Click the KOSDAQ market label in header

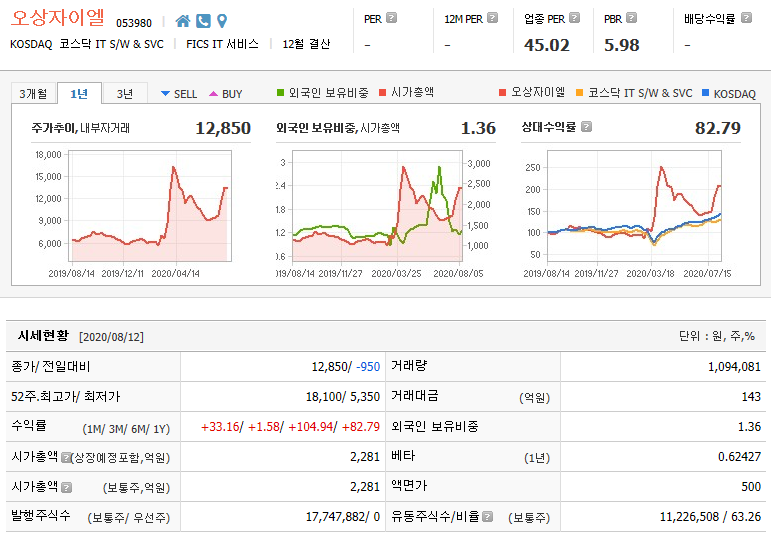click(31, 44)
